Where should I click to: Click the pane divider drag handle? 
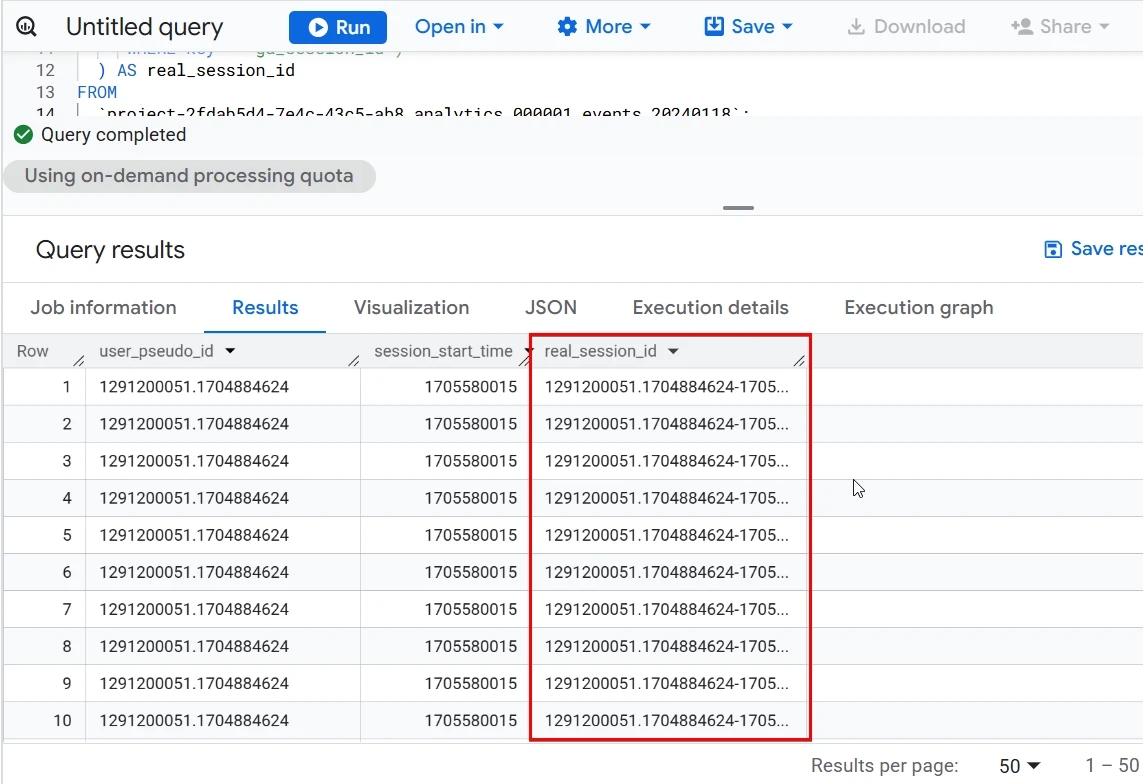click(738, 208)
